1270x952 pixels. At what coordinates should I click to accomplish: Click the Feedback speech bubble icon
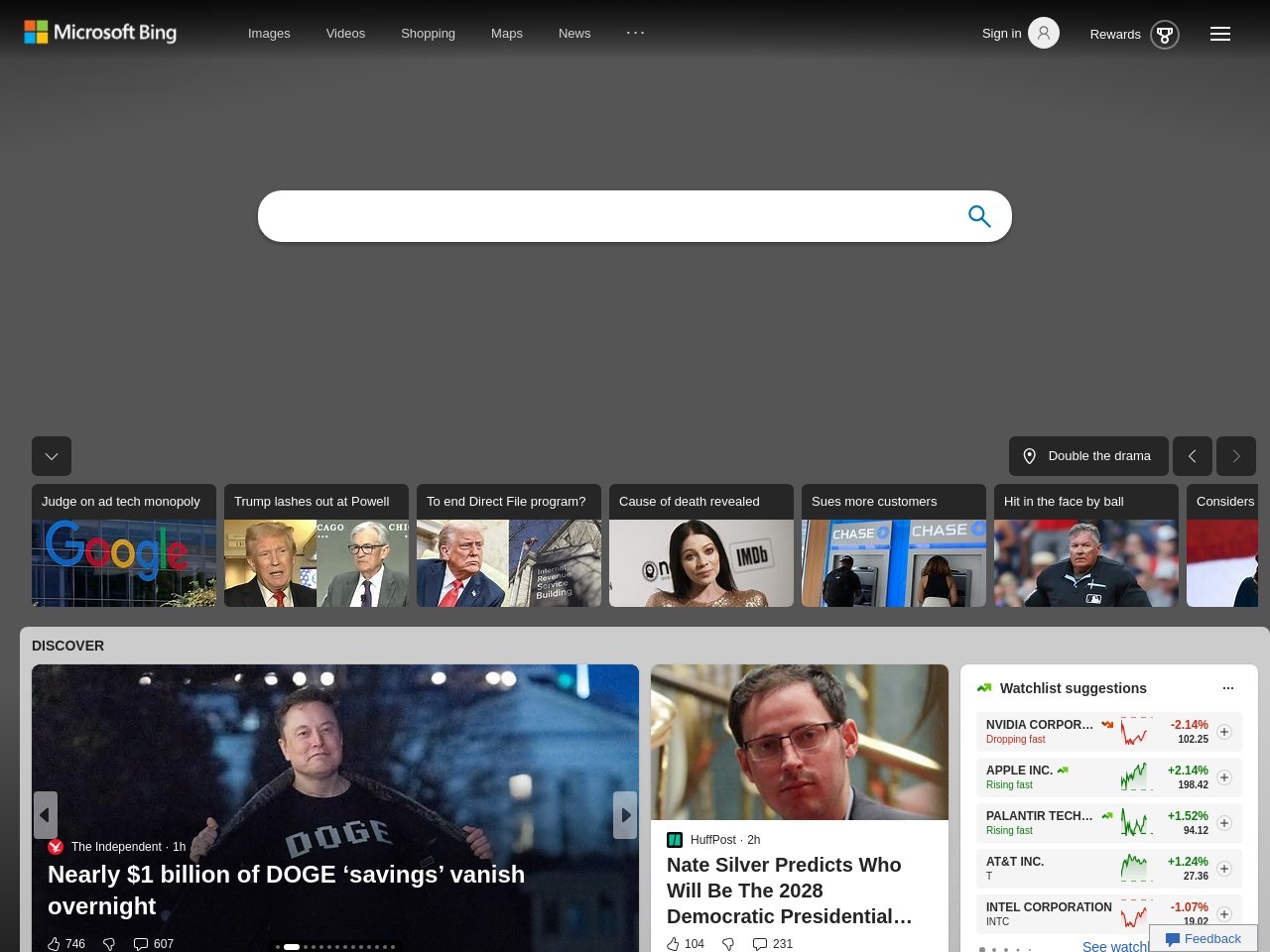click(1173, 939)
